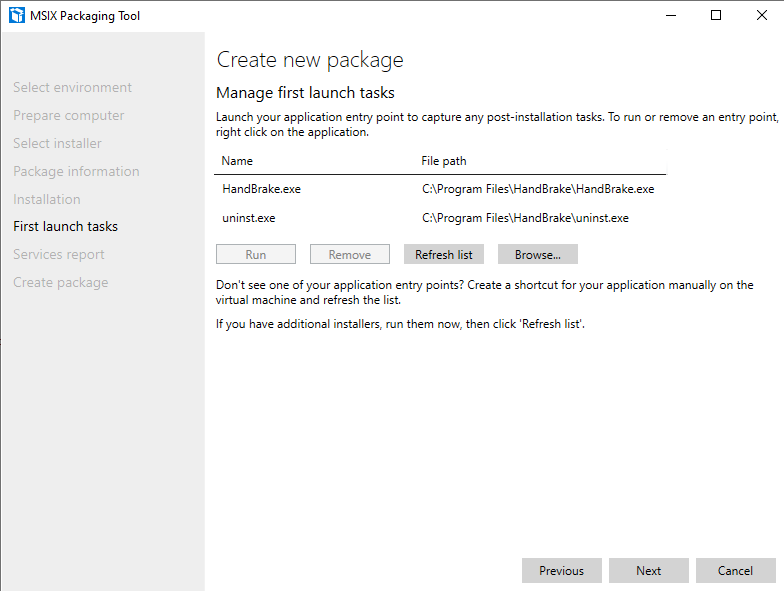The image size is (784, 591).
Task: Open the Browse... file dialog
Action: [x=537, y=255]
